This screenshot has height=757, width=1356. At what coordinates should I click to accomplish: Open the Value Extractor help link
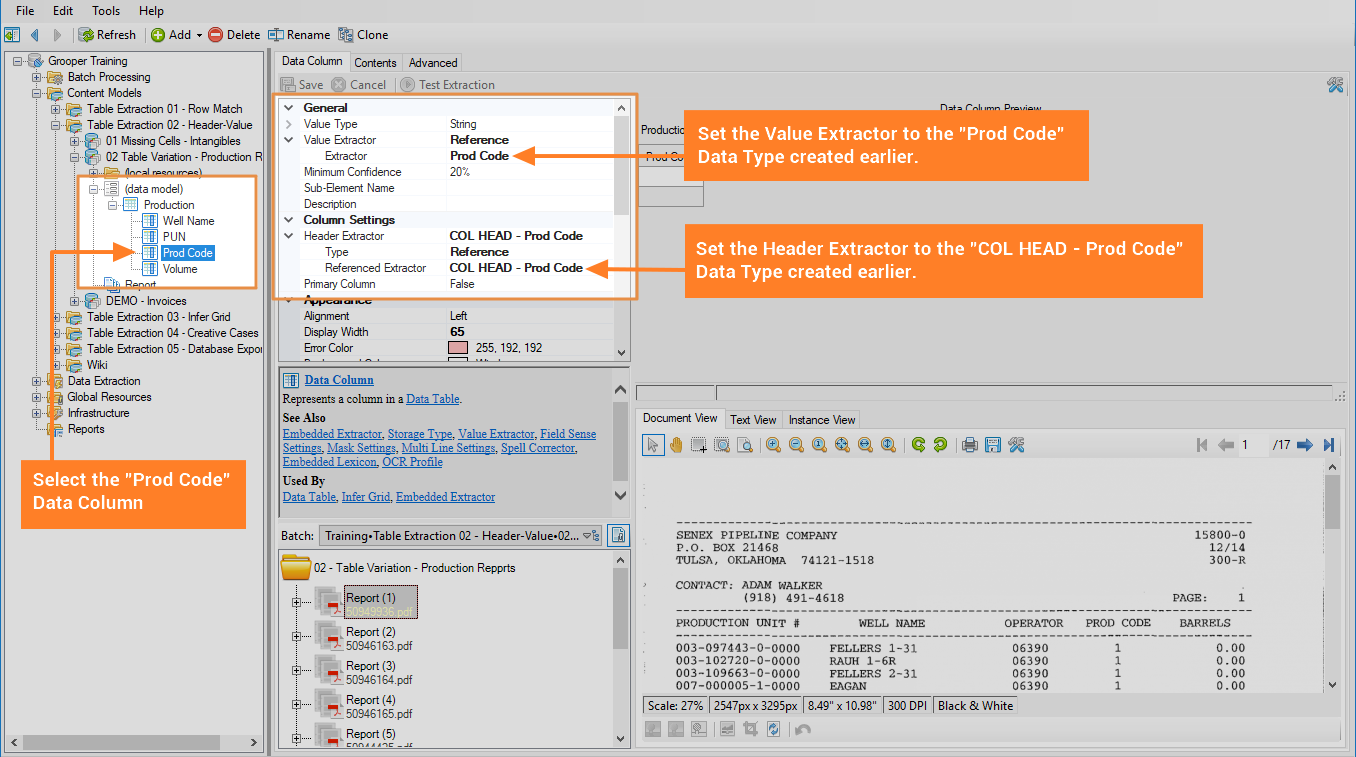496,434
